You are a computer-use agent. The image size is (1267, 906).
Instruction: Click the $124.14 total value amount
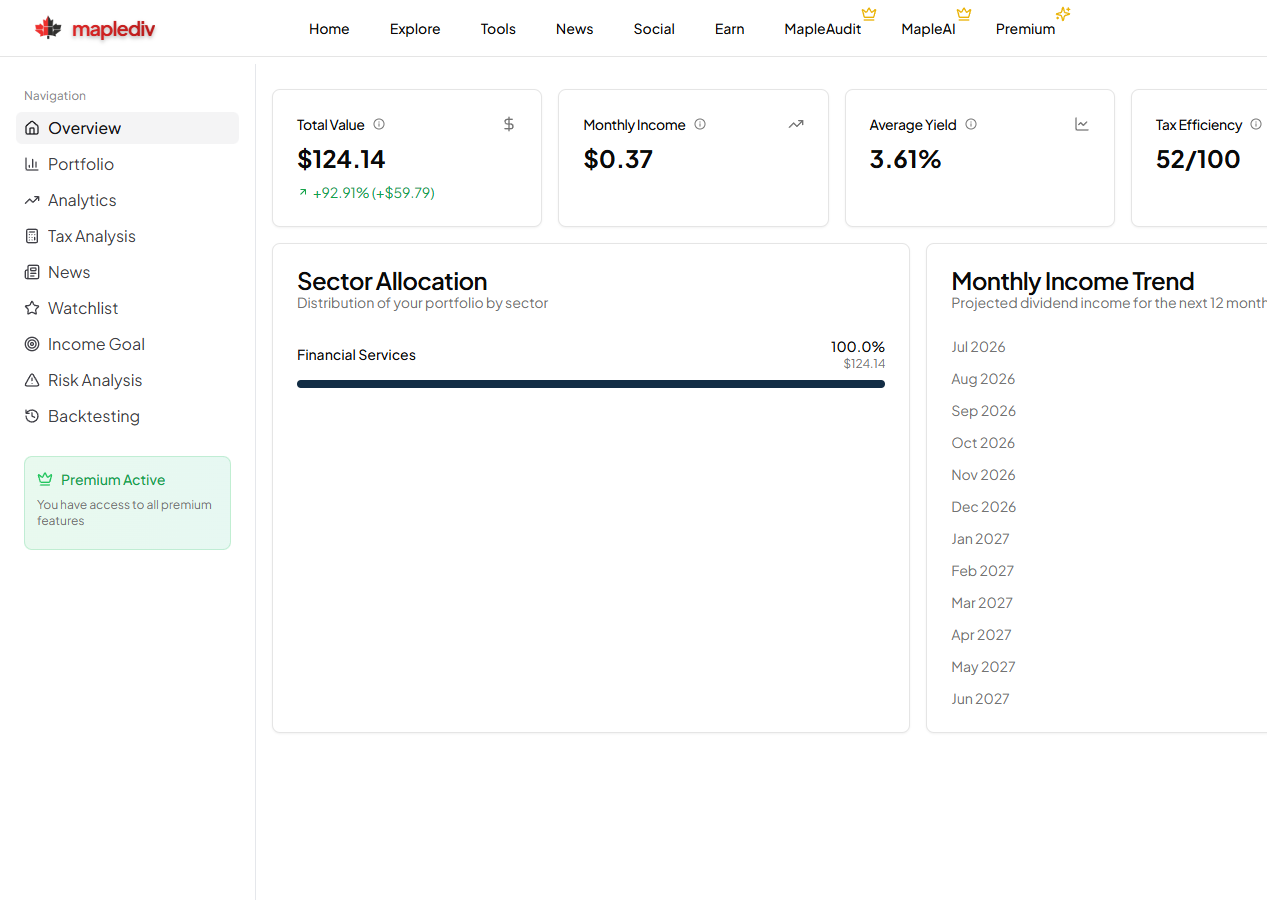[341, 159]
